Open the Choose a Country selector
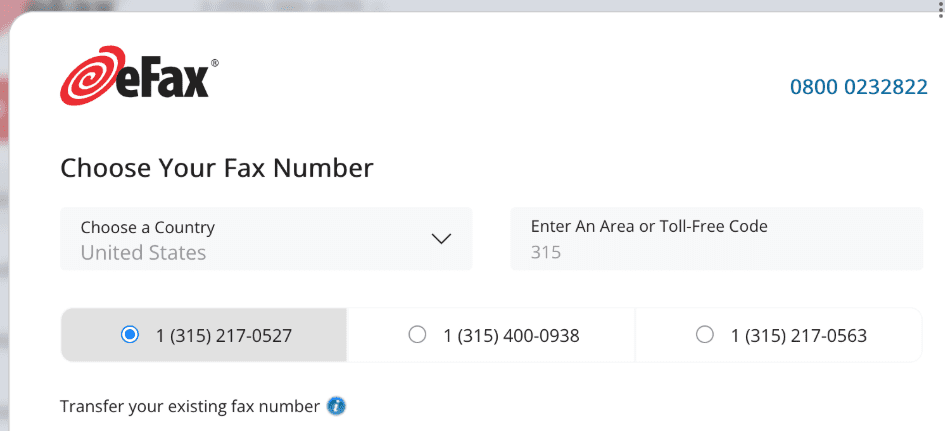 coord(266,239)
